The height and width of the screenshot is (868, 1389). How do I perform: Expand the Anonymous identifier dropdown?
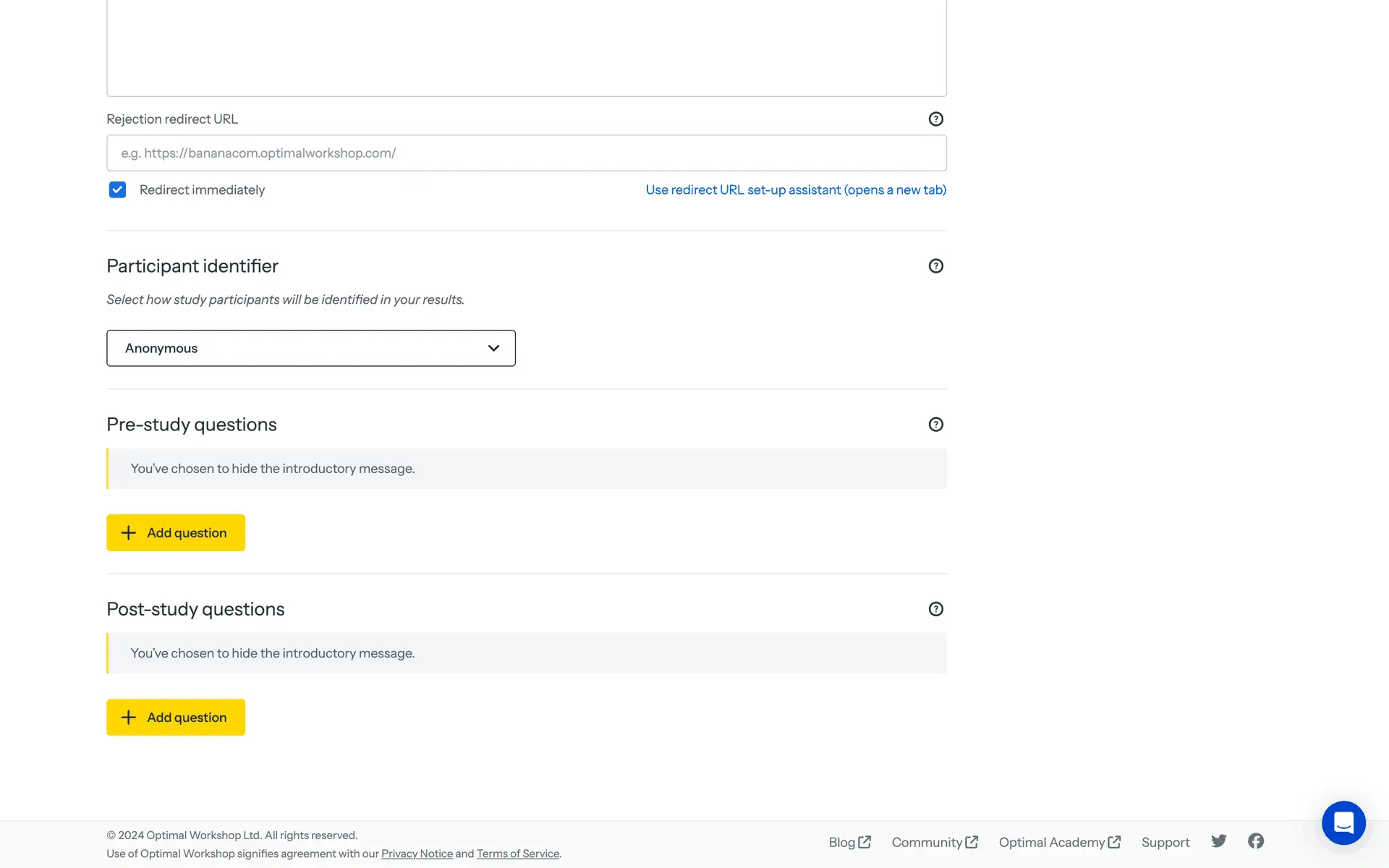pos(310,348)
